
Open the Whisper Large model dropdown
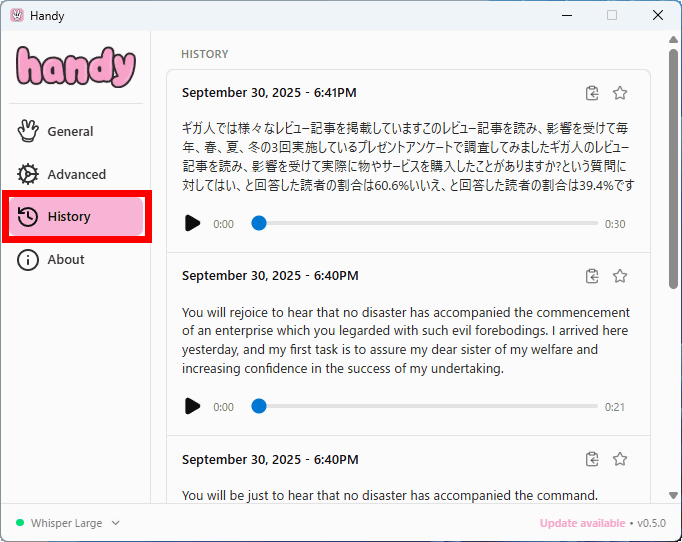click(x=67, y=523)
